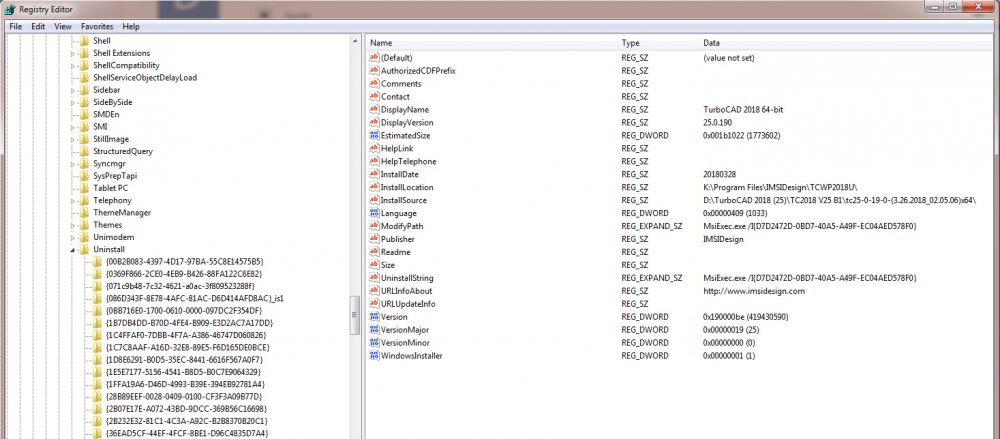Sort values by the Type column header
This screenshot has width=1000, height=439.
click(x=659, y=43)
